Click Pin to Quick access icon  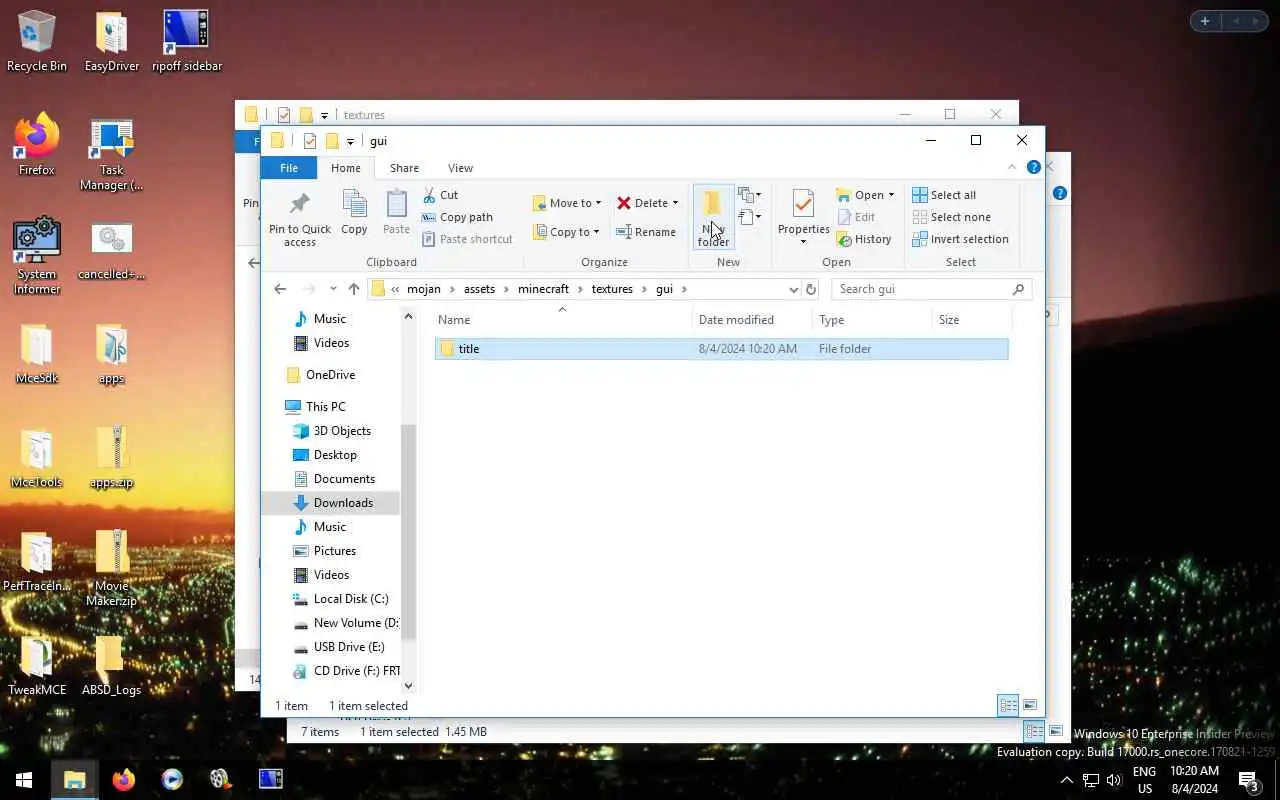tap(299, 204)
